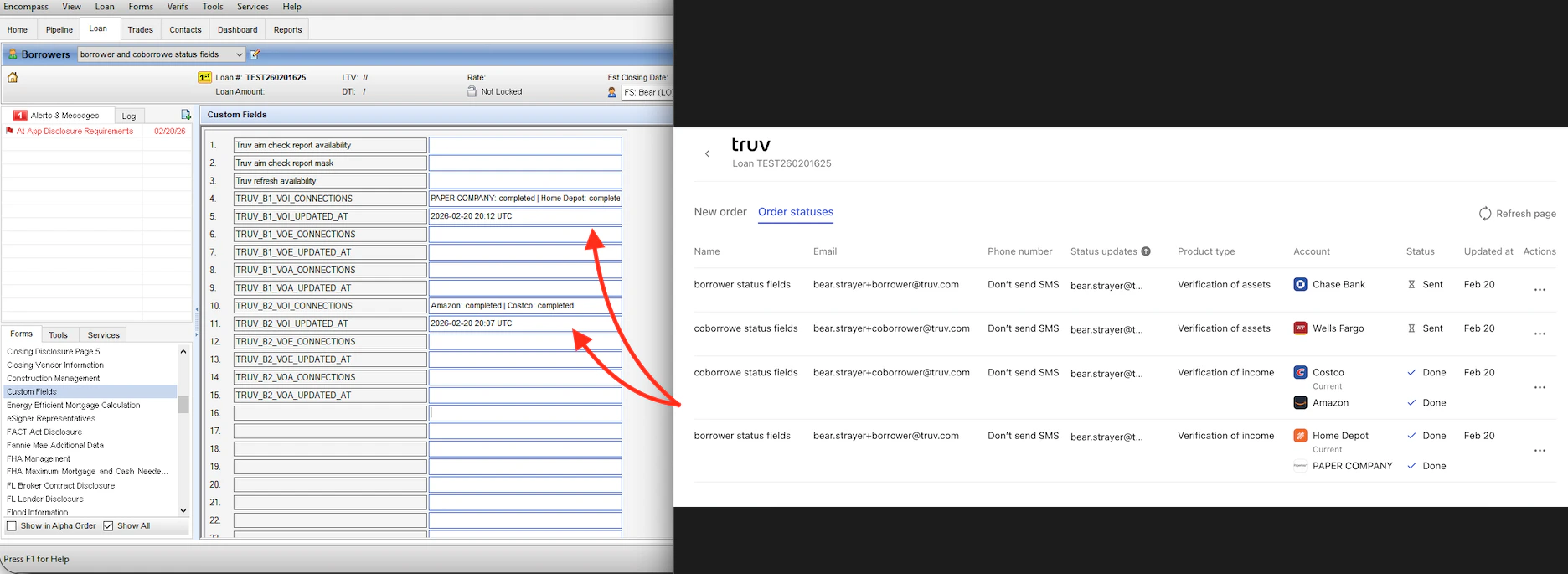Open the View menu

(x=72, y=7)
